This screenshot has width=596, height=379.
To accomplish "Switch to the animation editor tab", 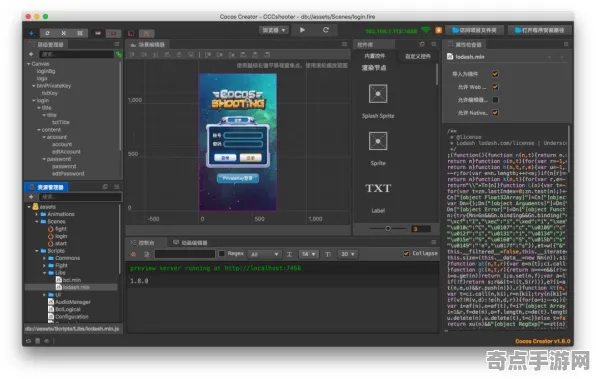I will [190, 243].
